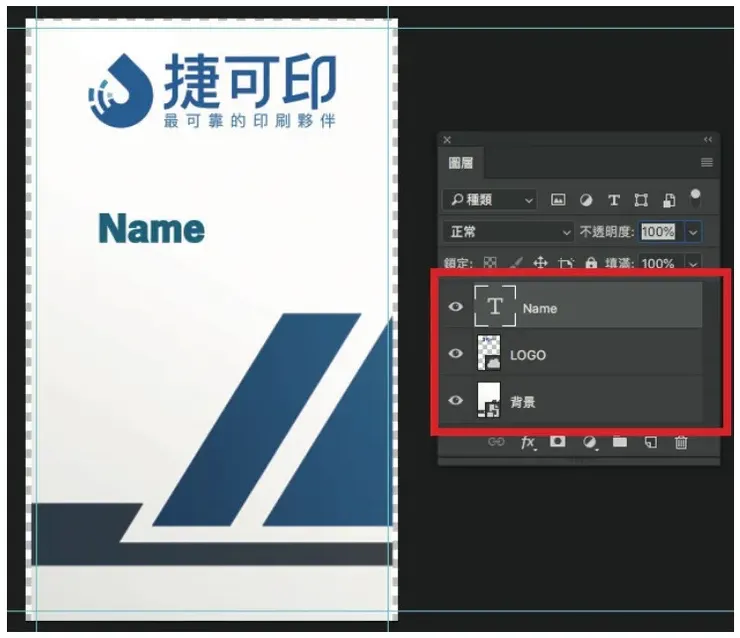The width and height of the screenshot is (740, 638).
Task: Add a layer mask
Action: [x=557, y=441]
